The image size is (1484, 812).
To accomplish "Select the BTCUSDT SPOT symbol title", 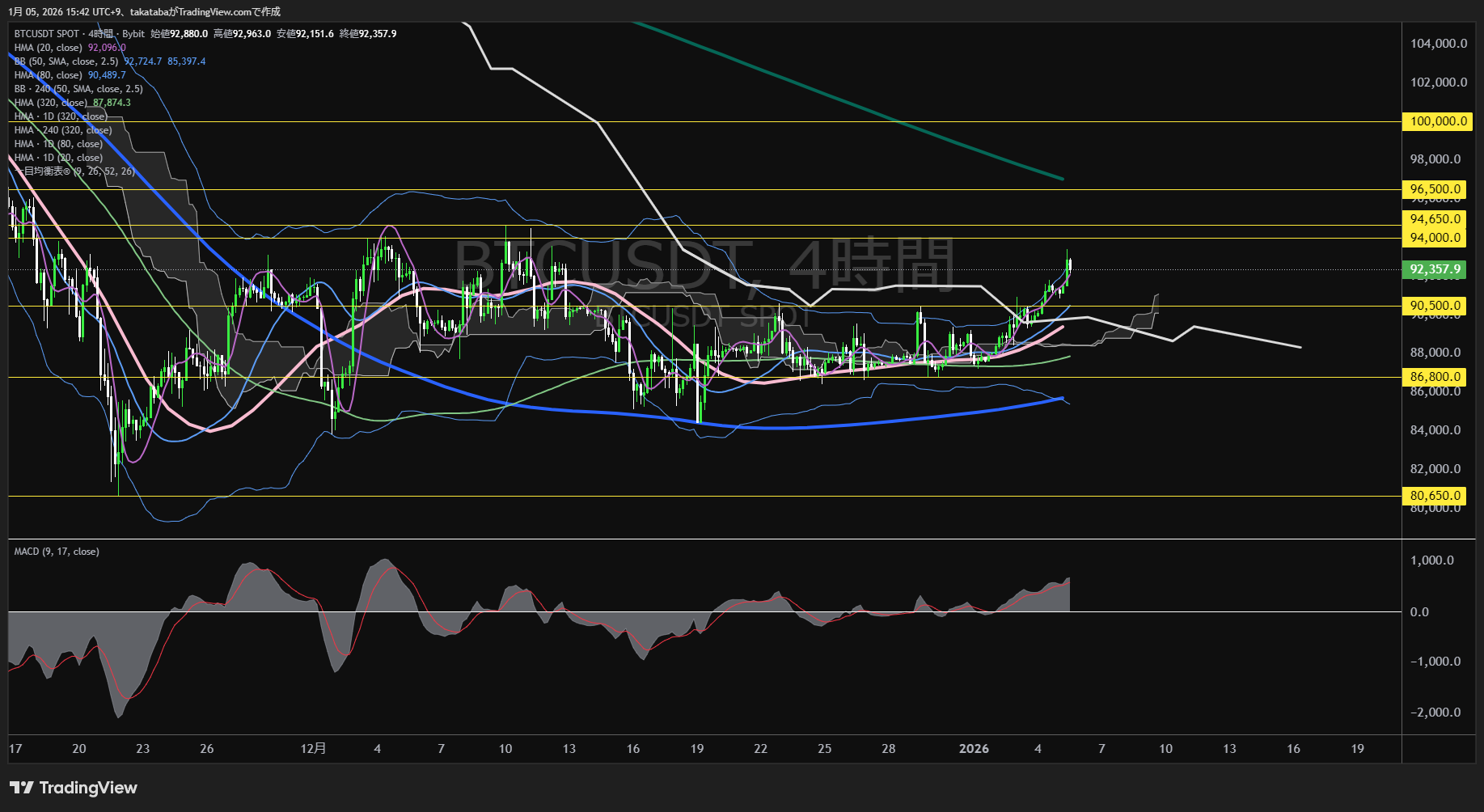I will pyautogui.click(x=47, y=34).
